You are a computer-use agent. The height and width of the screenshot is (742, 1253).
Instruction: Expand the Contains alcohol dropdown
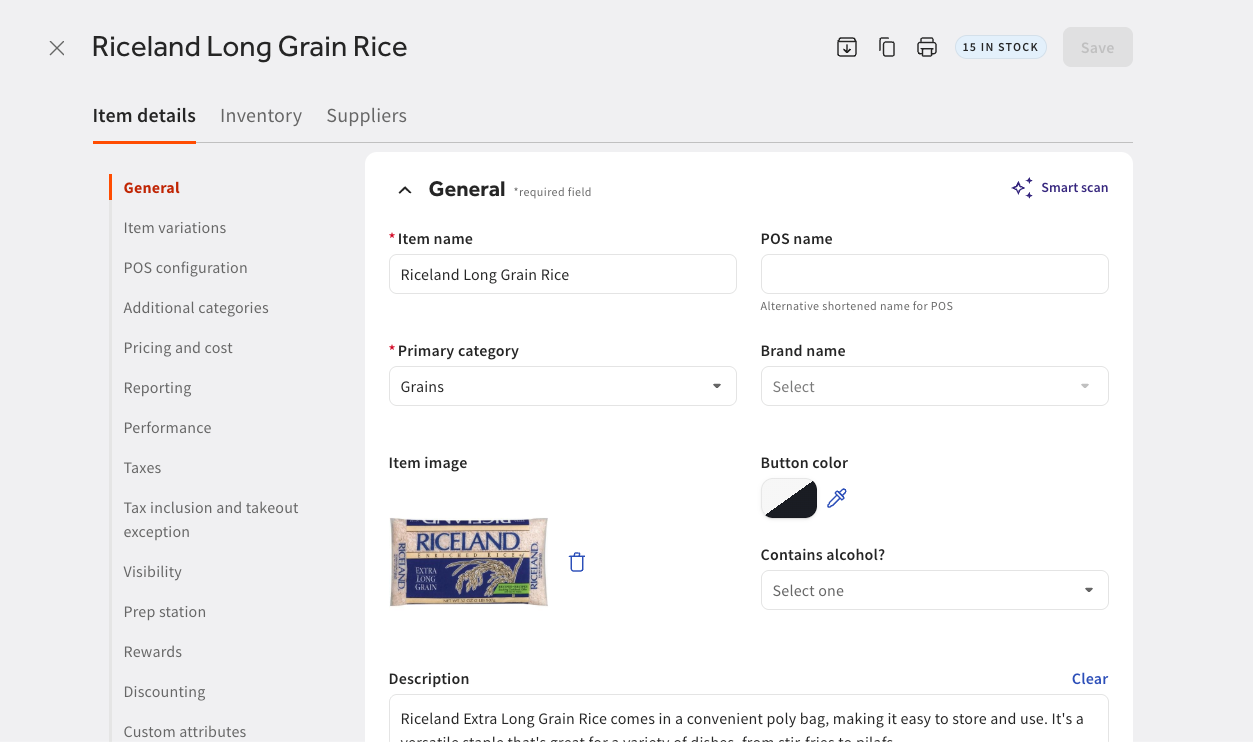click(x=934, y=590)
